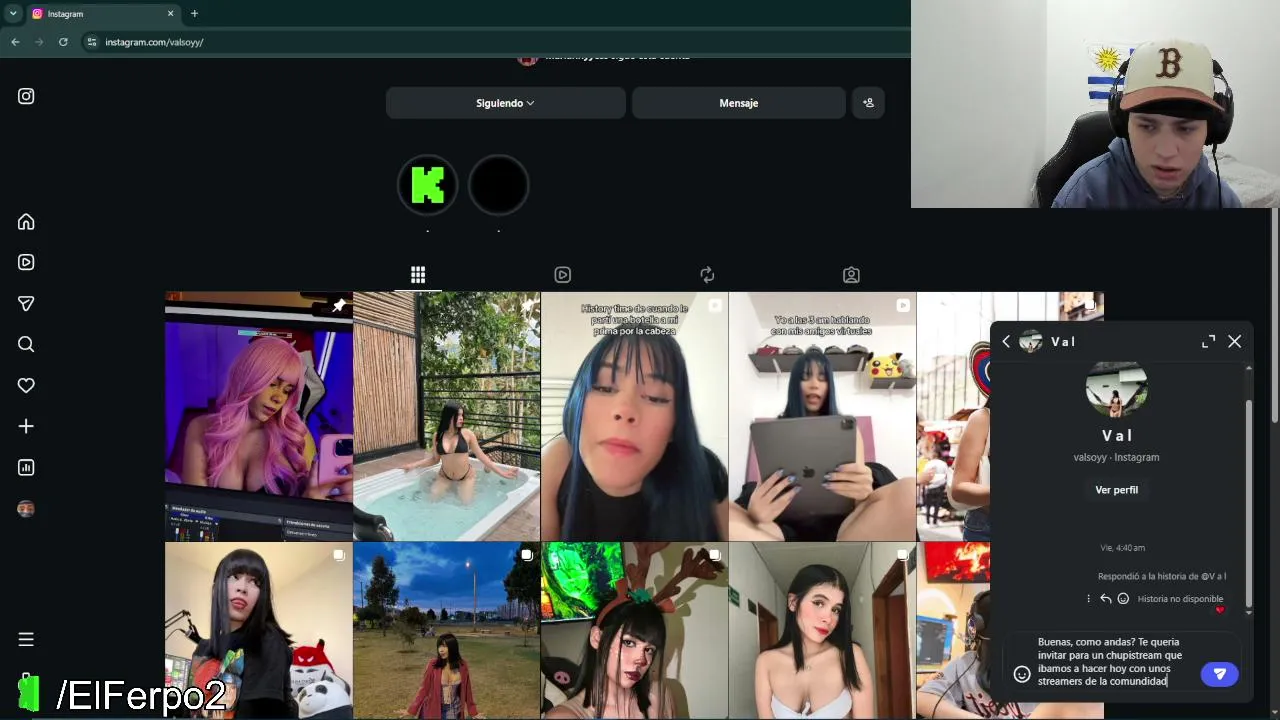Switch to the tagged photos tab
The height and width of the screenshot is (720, 1280).
tap(851, 275)
